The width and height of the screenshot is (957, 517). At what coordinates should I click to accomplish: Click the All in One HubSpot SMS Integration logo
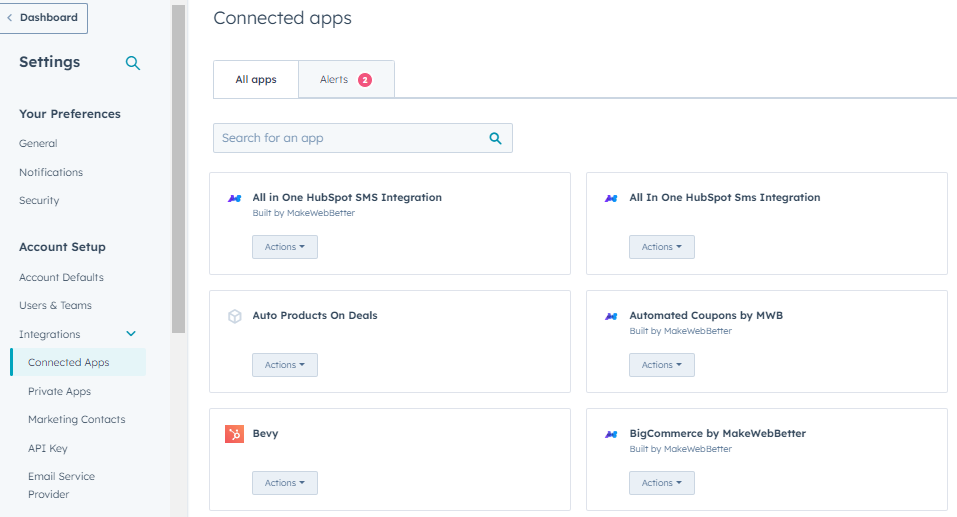[x=234, y=198]
